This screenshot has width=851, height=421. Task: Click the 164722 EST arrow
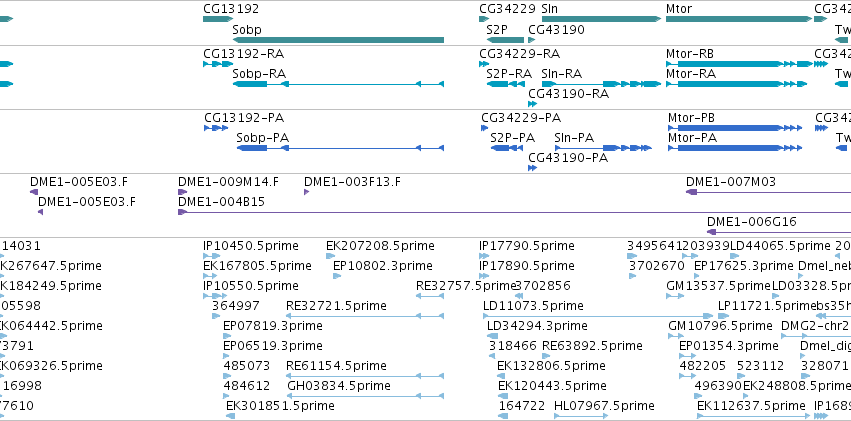(x=504, y=416)
